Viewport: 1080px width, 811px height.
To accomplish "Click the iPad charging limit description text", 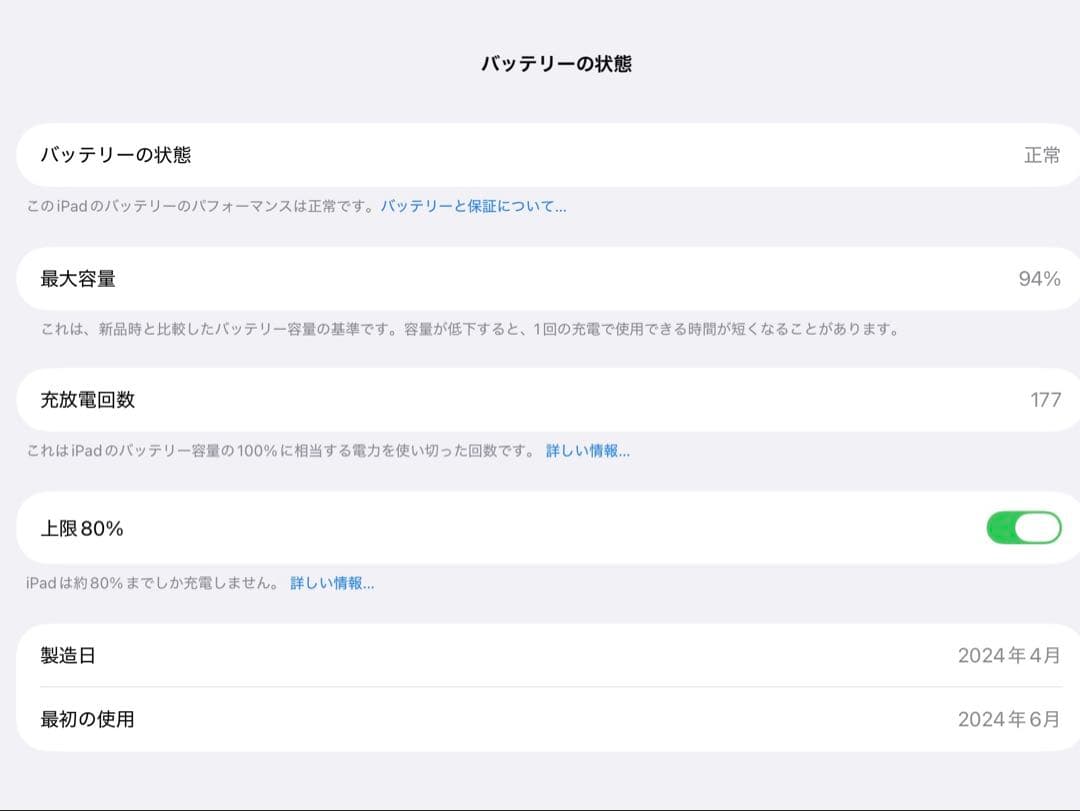I will pos(150,583).
